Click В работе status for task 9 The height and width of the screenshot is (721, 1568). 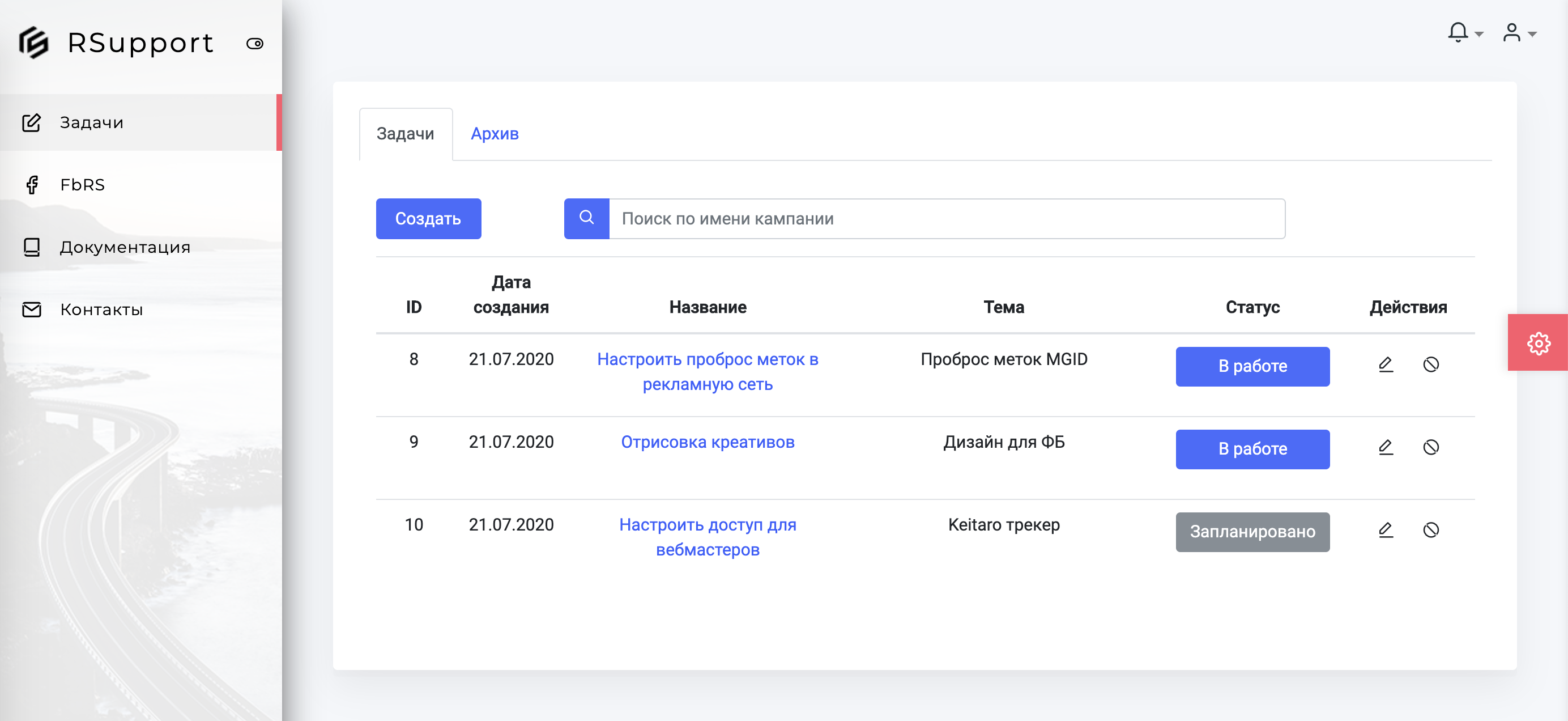pos(1252,449)
